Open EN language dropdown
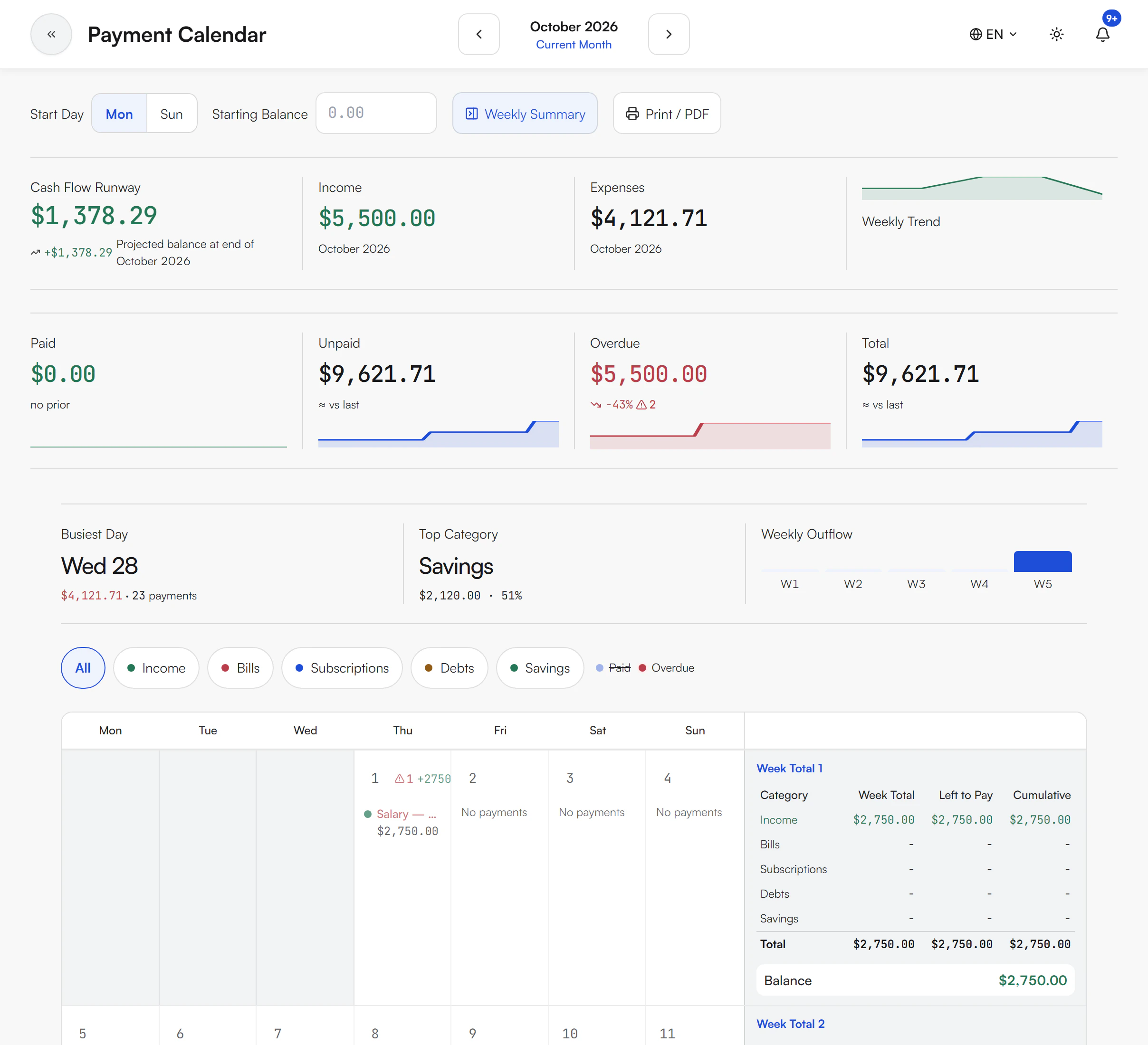This screenshot has width=1148, height=1045. tap(993, 34)
